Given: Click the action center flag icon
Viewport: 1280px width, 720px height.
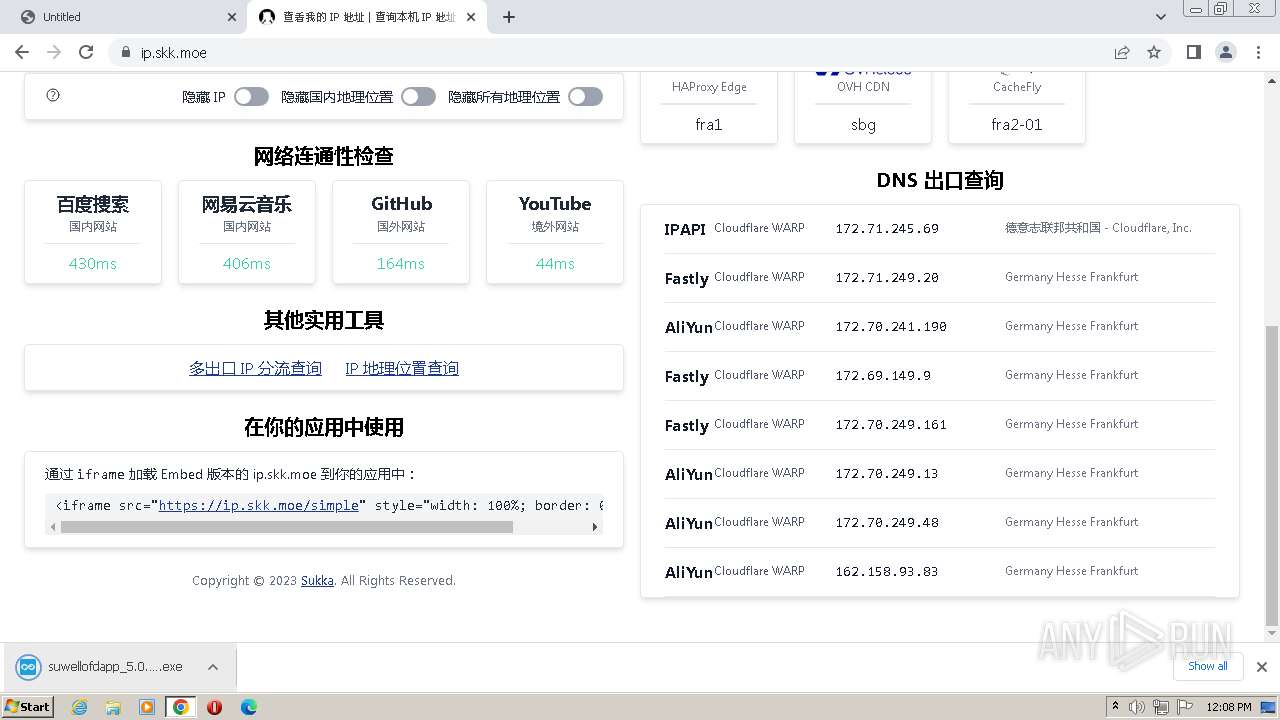Looking at the screenshot, I should [1184, 707].
